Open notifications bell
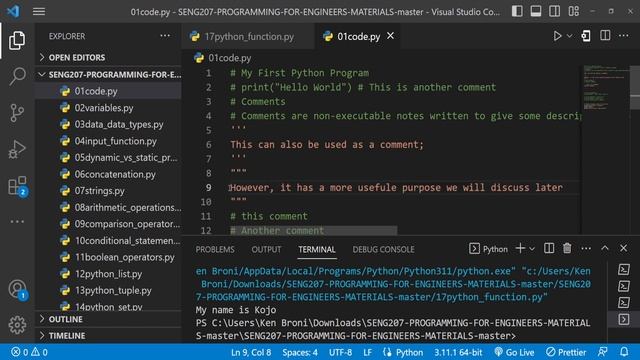640x360 pixels. [624, 352]
